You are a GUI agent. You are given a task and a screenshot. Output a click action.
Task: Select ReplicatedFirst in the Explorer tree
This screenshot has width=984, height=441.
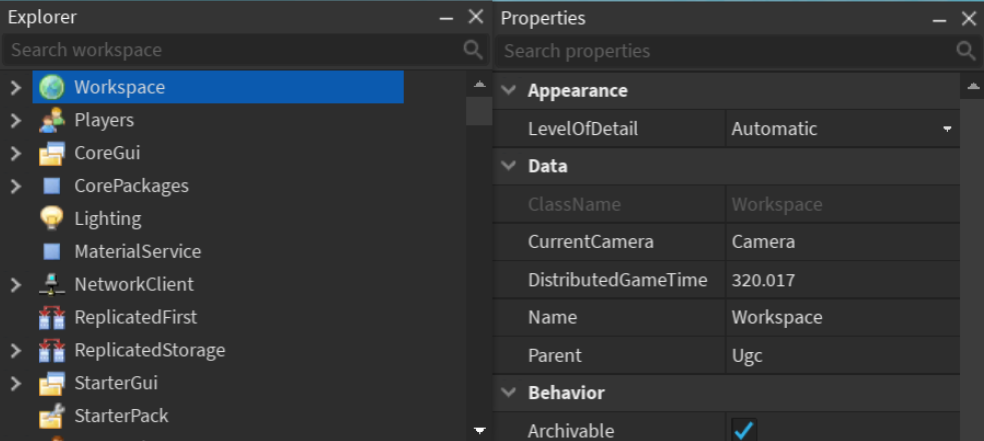tap(136, 317)
